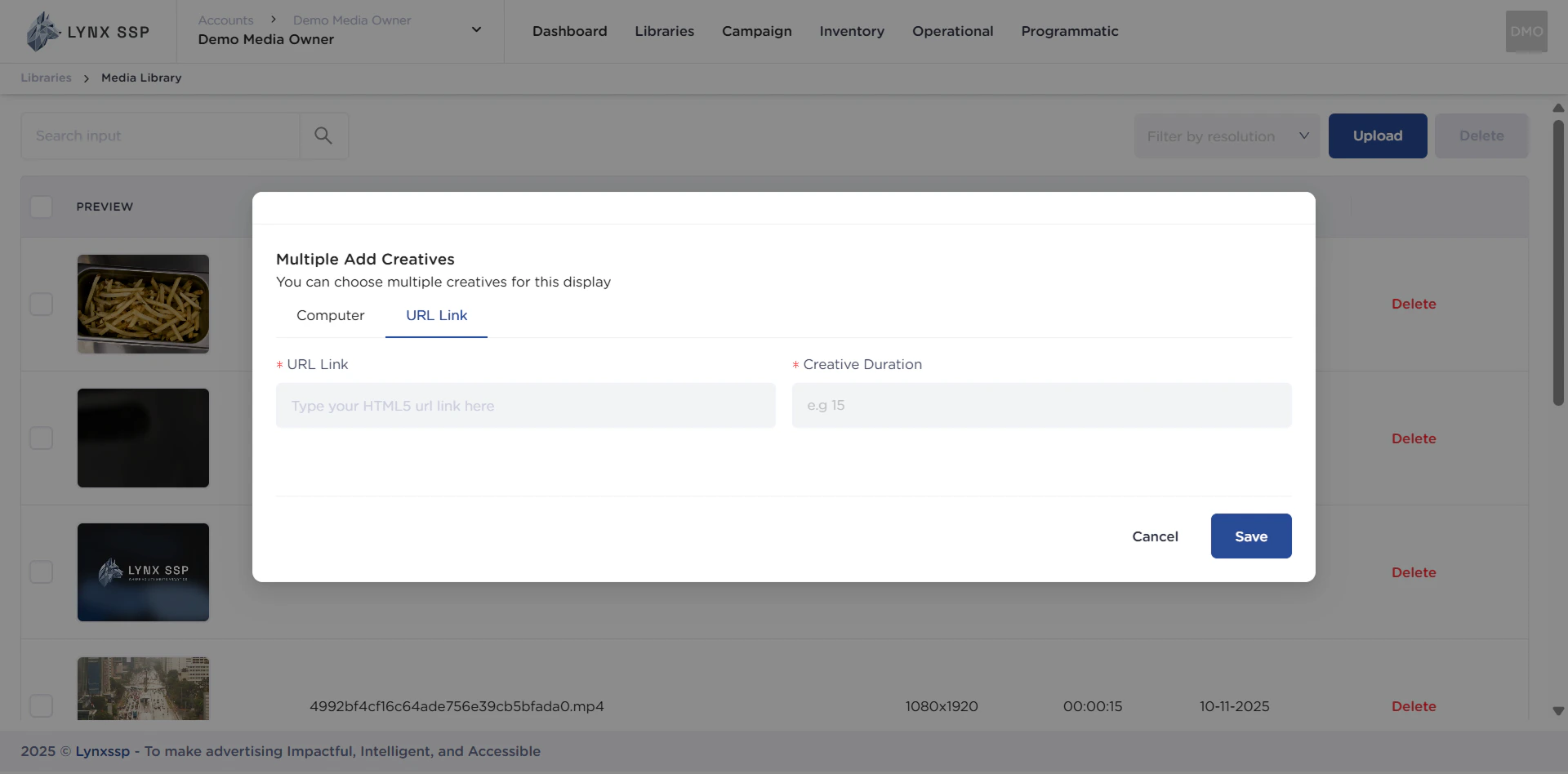Click the top Delete button near Upload
This screenshot has width=1568, height=774.
tap(1481, 136)
